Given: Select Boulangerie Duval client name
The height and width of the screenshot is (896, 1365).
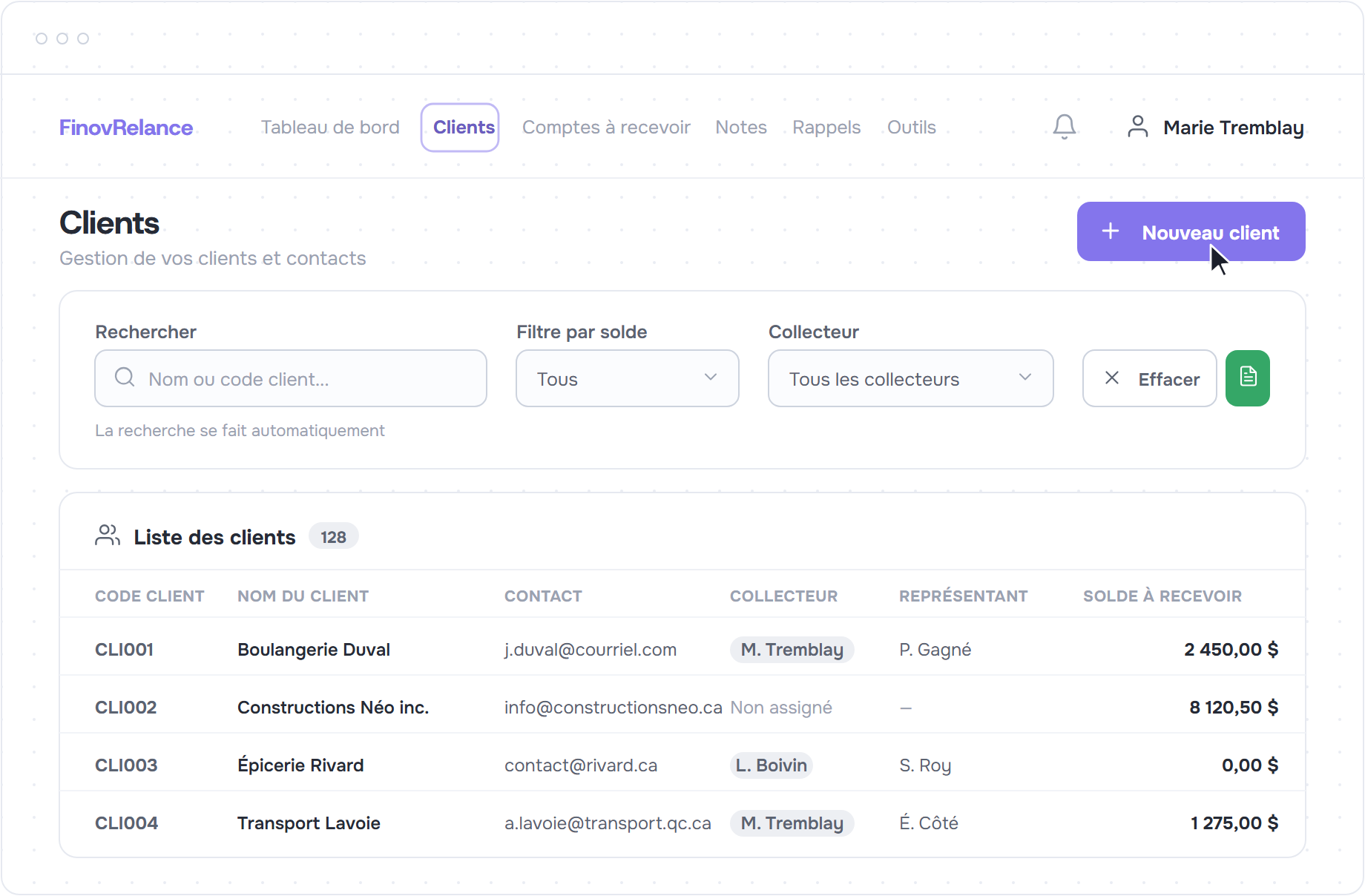Looking at the screenshot, I should coord(314,650).
